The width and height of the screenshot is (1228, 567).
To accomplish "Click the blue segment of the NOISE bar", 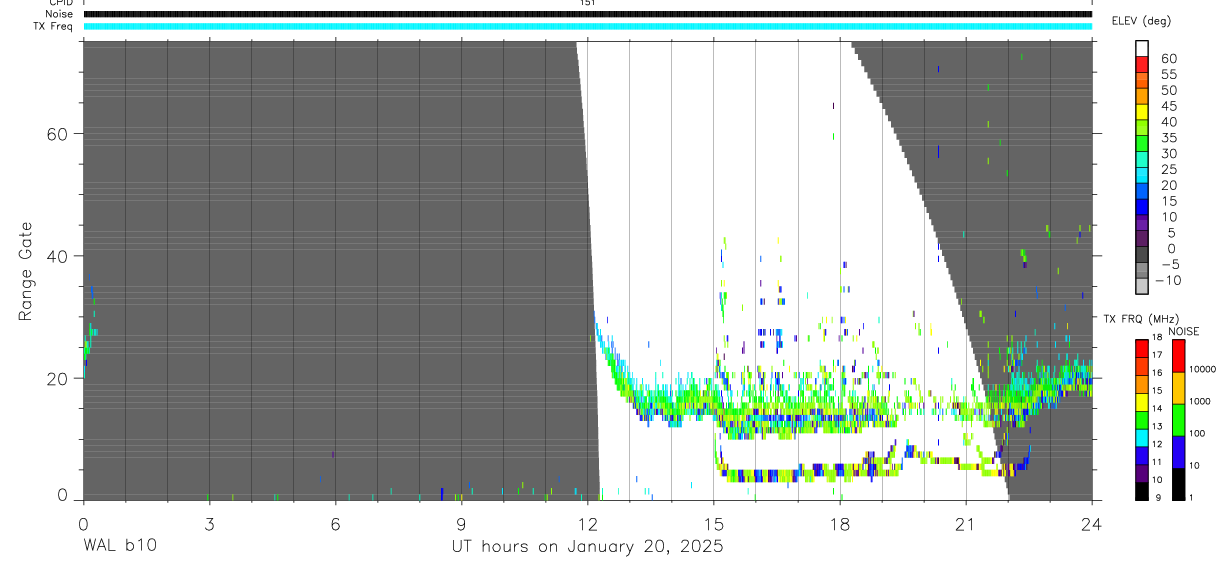I will click(1179, 452).
